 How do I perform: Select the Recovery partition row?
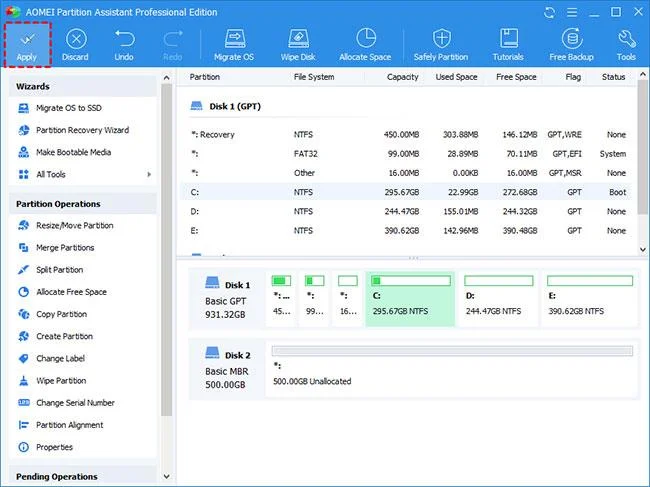pos(408,135)
